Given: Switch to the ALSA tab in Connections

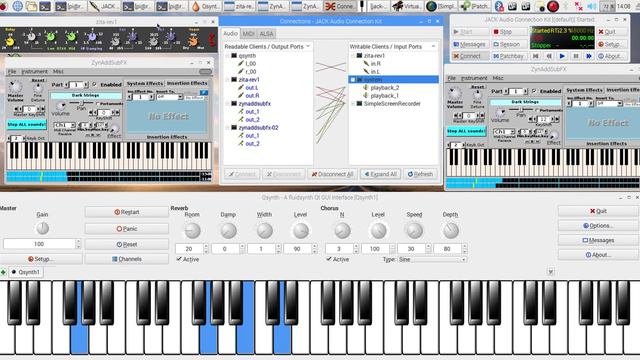Looking at the screenshot, I should point(266,34).
